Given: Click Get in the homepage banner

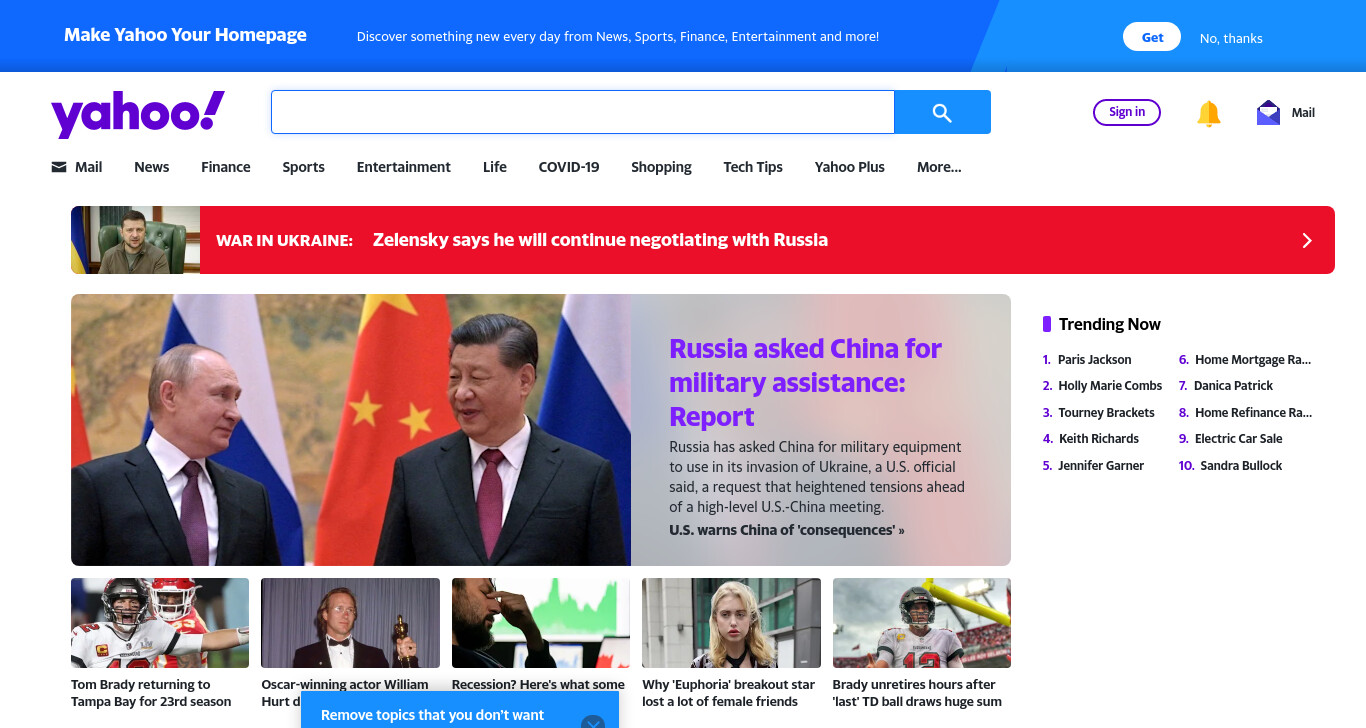Looking at the screenshot, I should 1152,37.
